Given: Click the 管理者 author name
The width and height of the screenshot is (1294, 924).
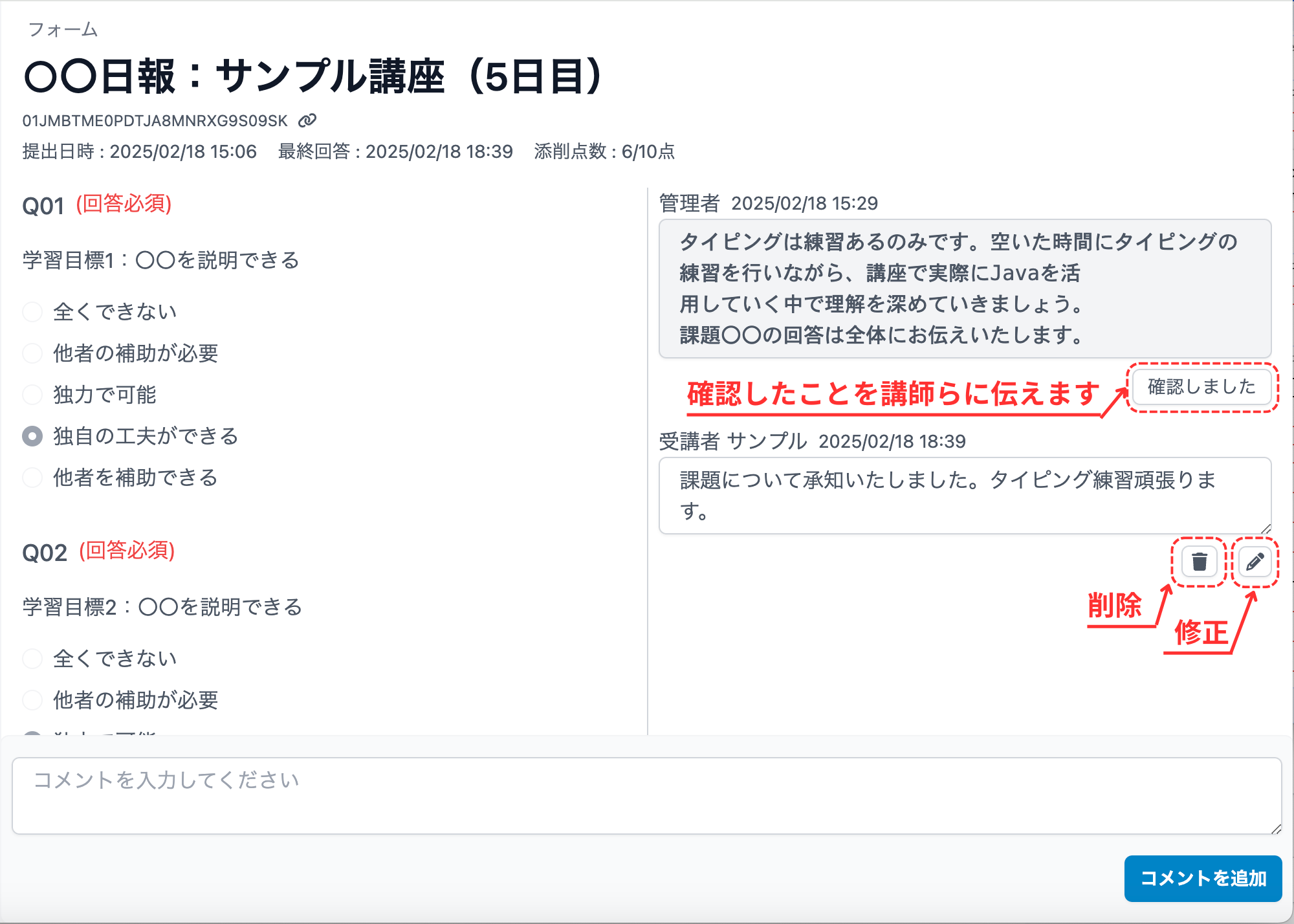Looking at the screenshot, I should pyautogui.click(x=689, y=203).
